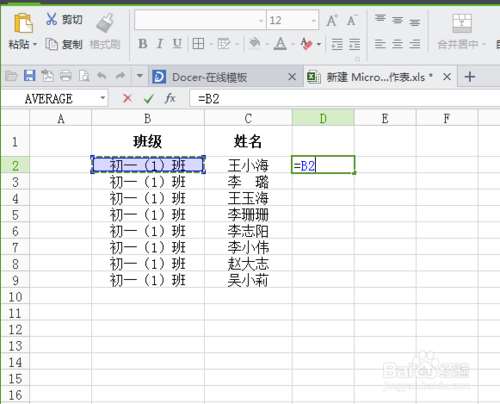Screen dimensions: 500x404
Task: Expand the font size 12 dropdown
Action: [x=314, y=21]
